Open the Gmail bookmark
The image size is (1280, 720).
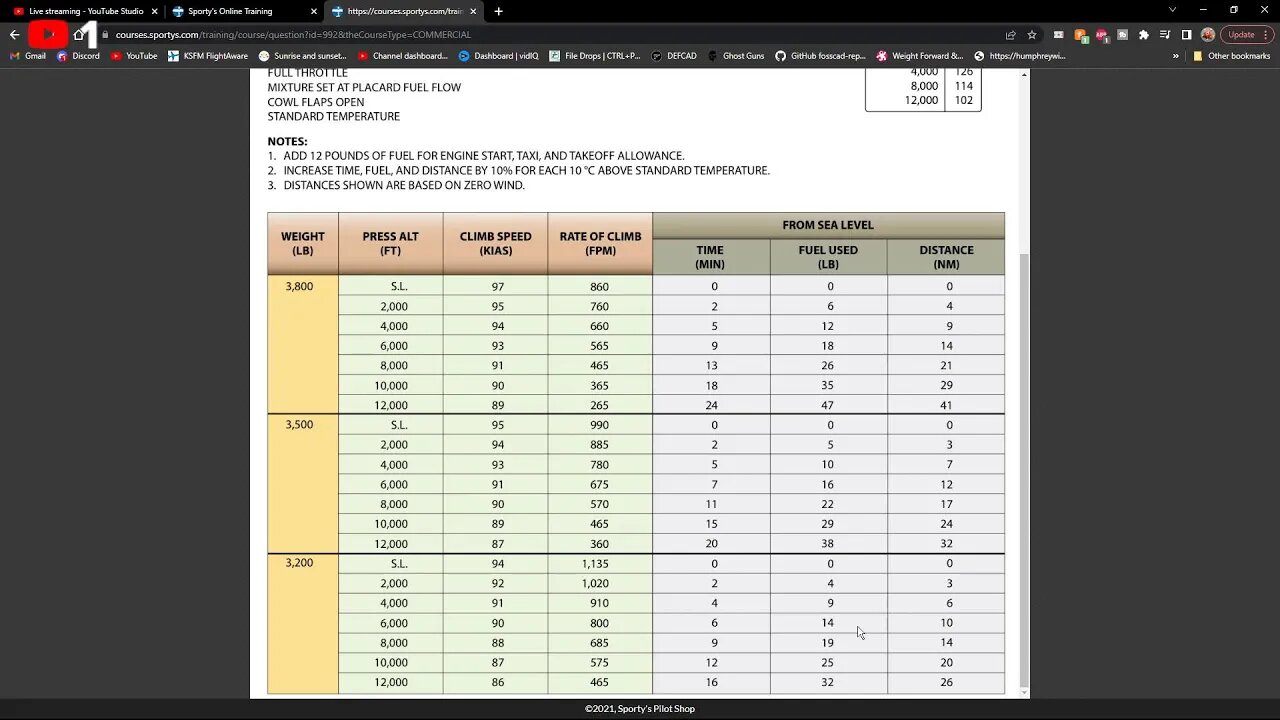click(x=28, y=56)
